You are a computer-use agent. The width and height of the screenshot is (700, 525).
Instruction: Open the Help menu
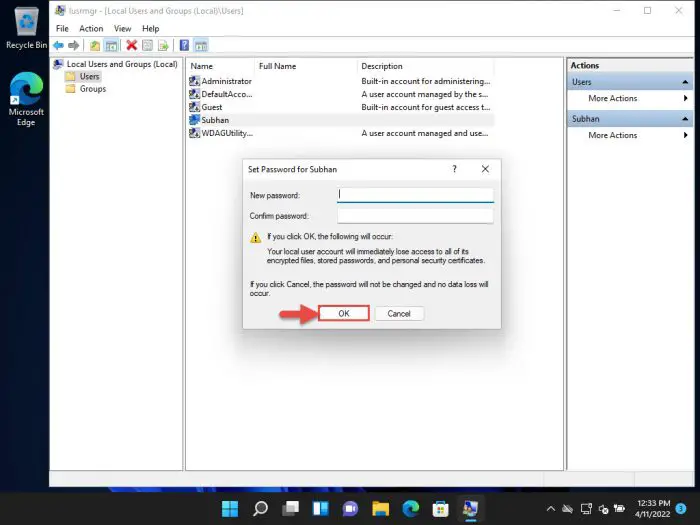(x=150, y=29)
